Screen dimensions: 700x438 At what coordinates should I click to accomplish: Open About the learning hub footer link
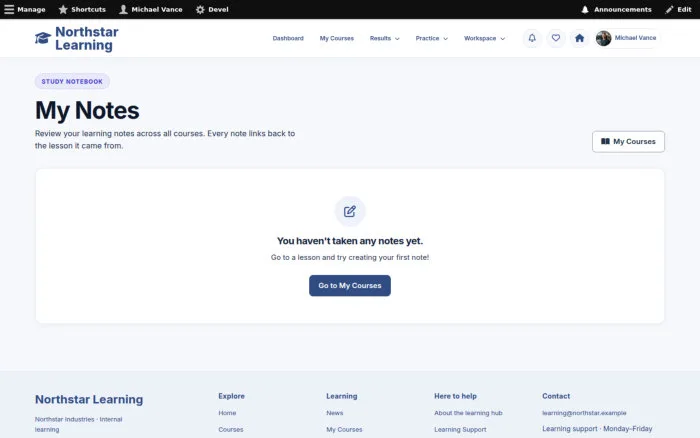[x=468, y=413]
